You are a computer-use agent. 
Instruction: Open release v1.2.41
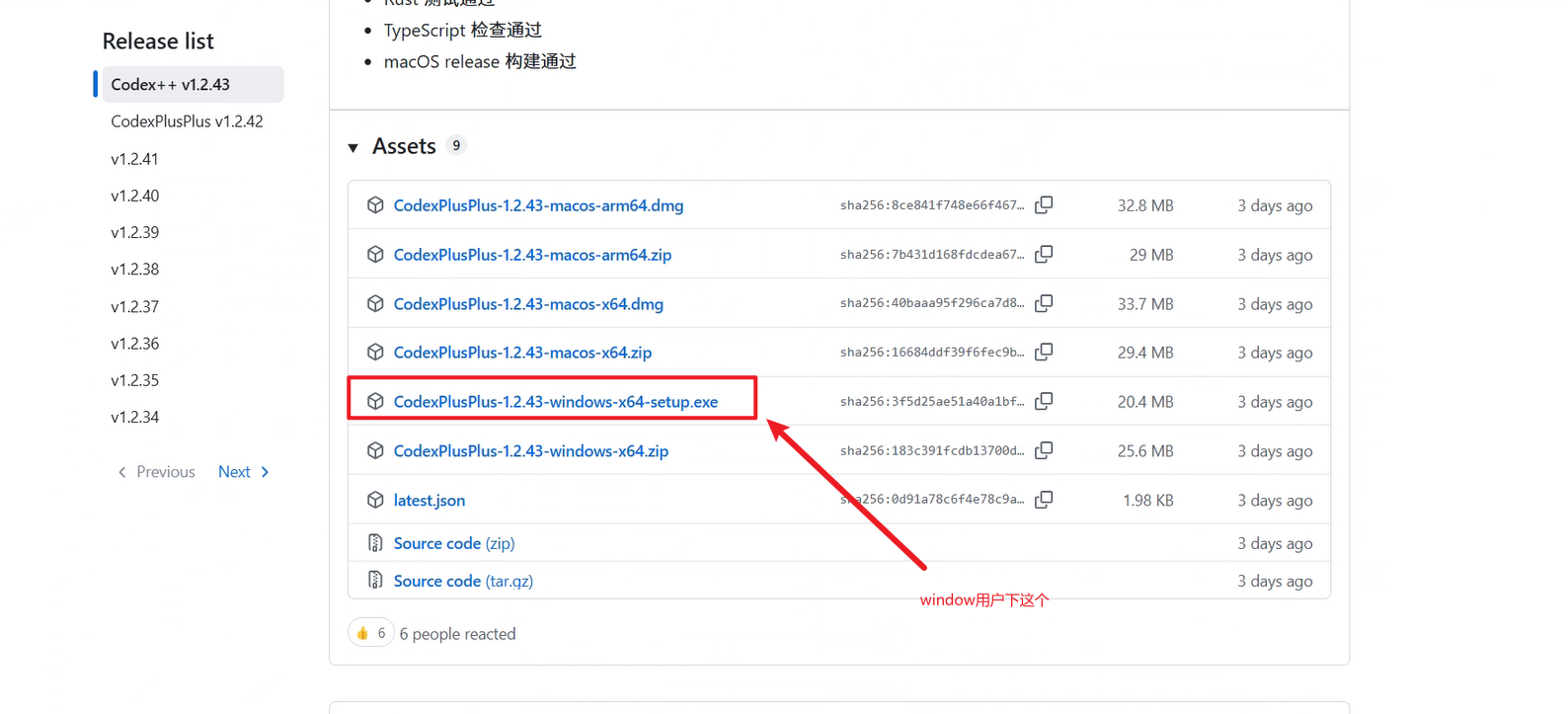coord(134,159)
